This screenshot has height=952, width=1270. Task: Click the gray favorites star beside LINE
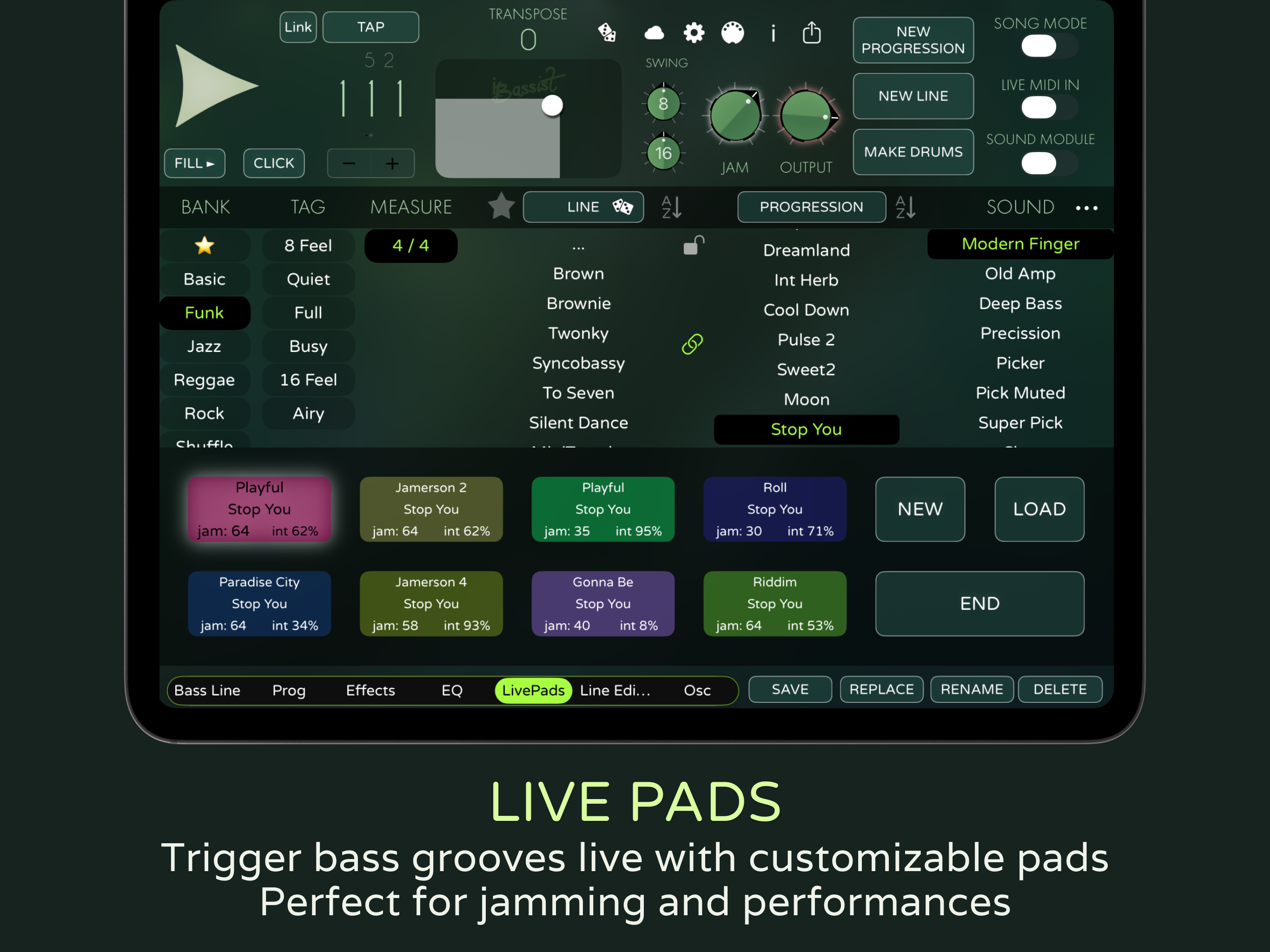coord(501,206)
